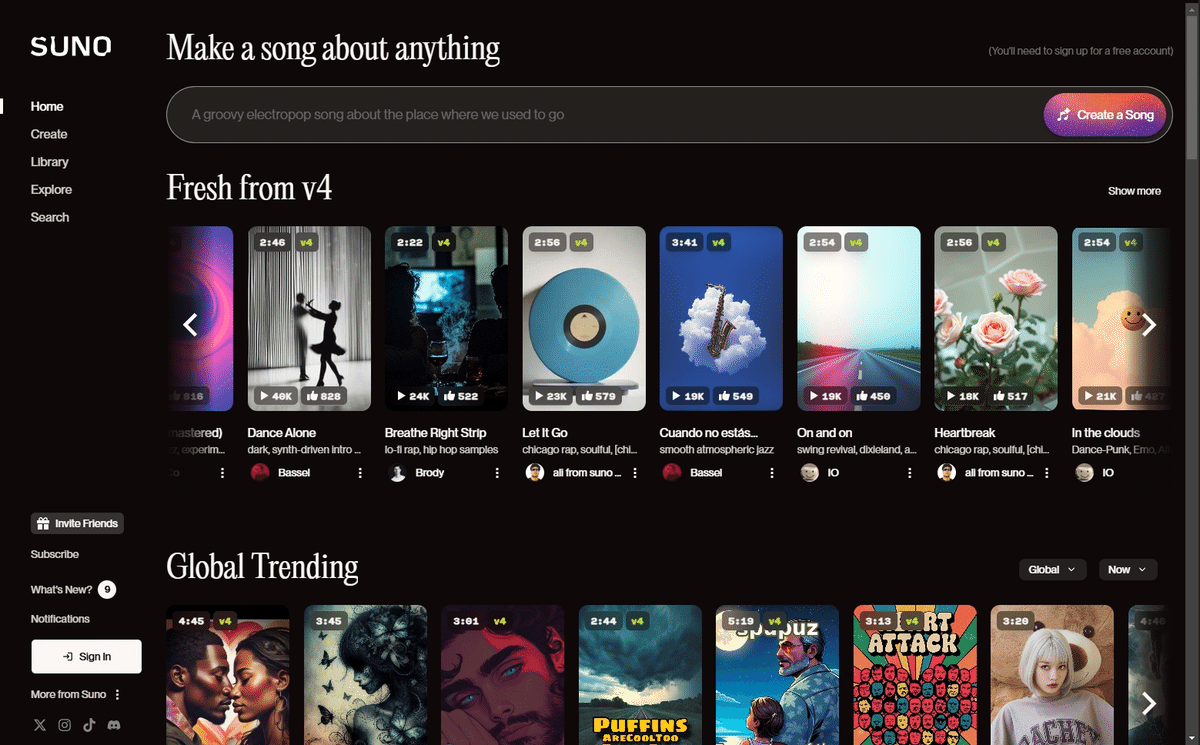Click More from Suno text

coord(68,695)
